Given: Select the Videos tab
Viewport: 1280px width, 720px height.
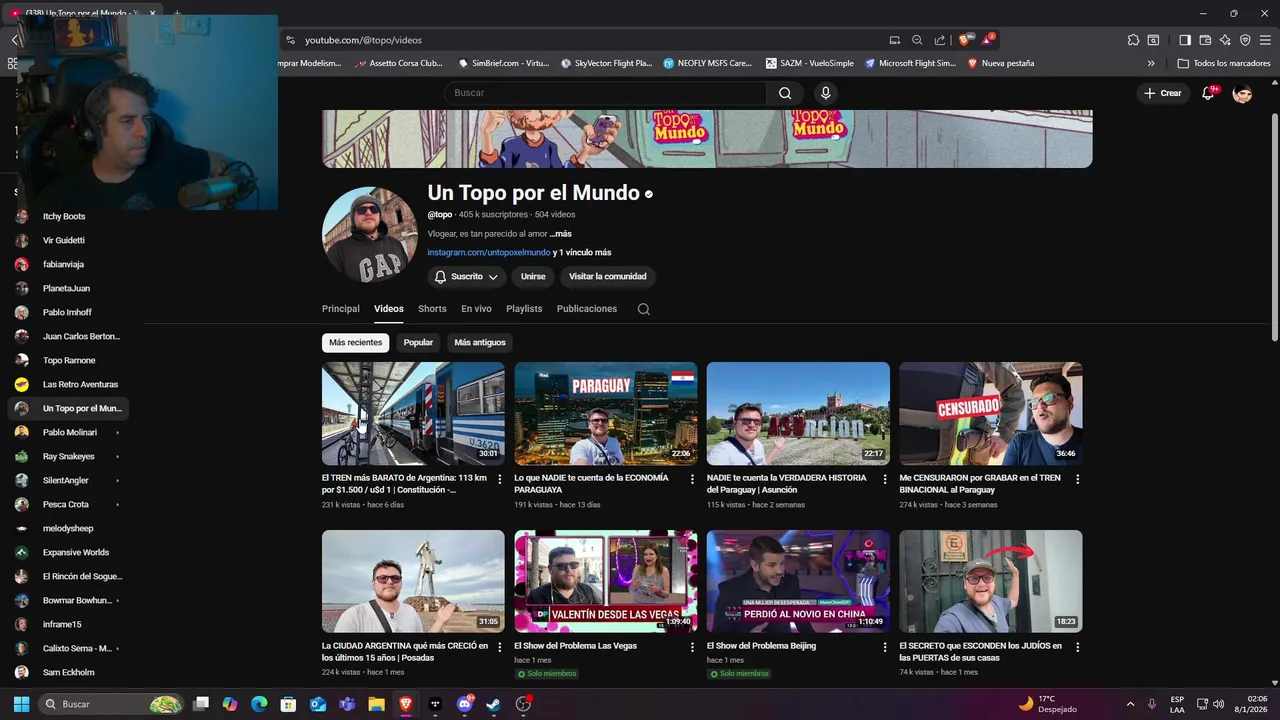Looking at the screenshot, I should click(x=389, y=309).
